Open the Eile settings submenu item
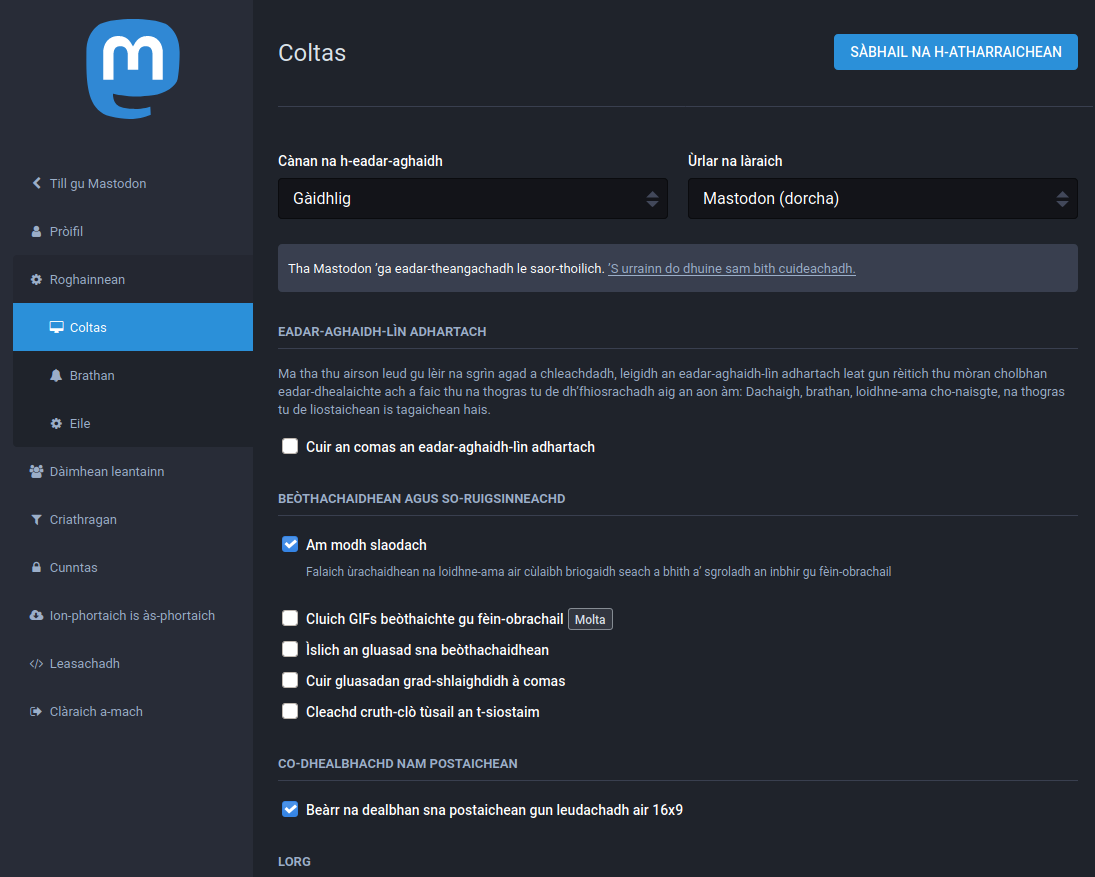This screenshot has height=877, width=1095. tap(80, 424)
